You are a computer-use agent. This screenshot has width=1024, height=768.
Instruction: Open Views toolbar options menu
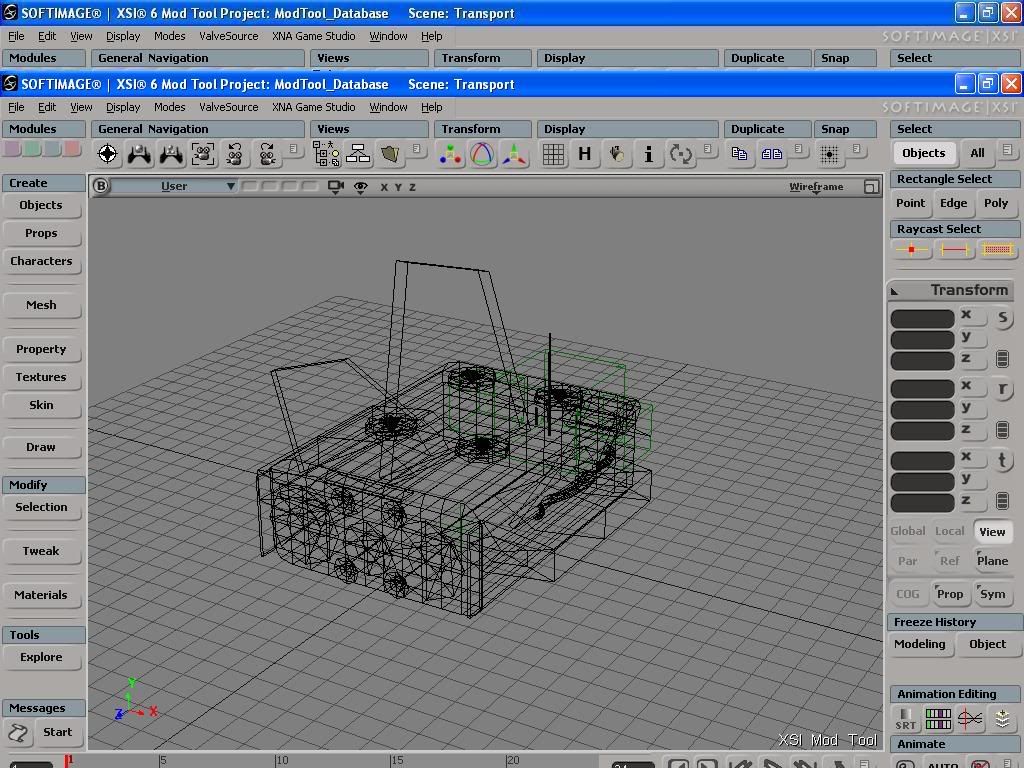click(x=417, y=149)
